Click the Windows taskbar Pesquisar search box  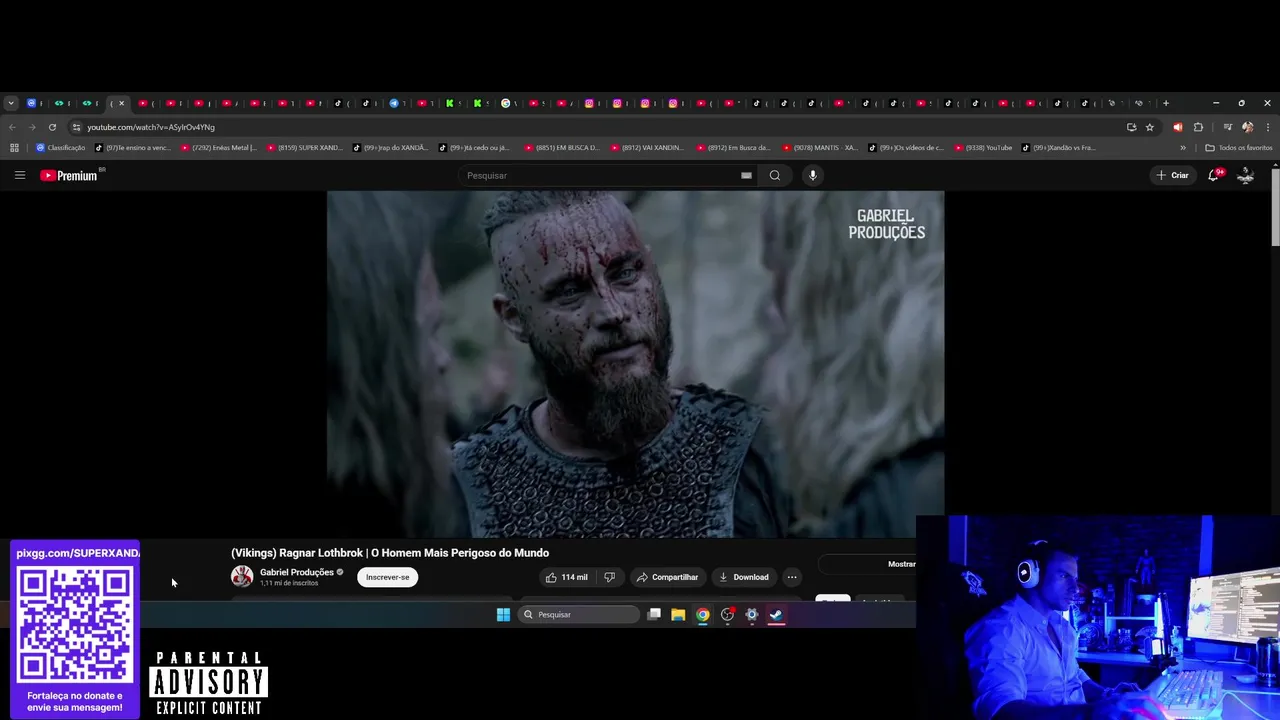click(x=579, y=615)
